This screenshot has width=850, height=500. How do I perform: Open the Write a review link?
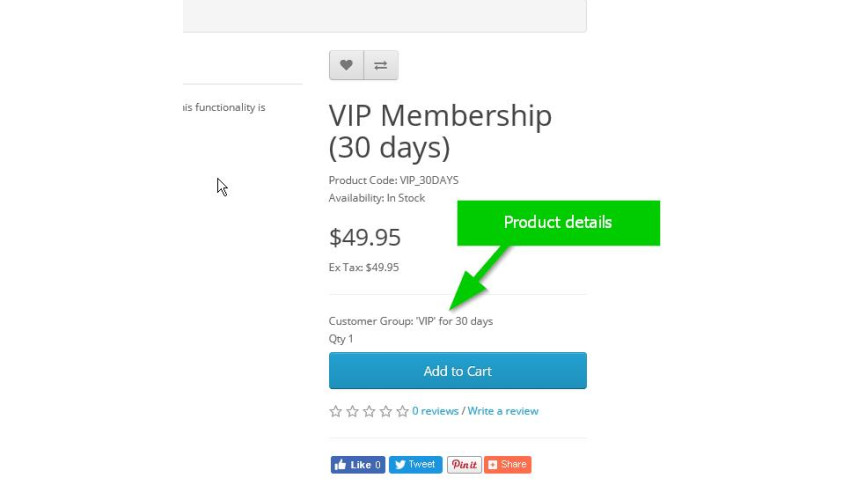(x=503, y=411)
